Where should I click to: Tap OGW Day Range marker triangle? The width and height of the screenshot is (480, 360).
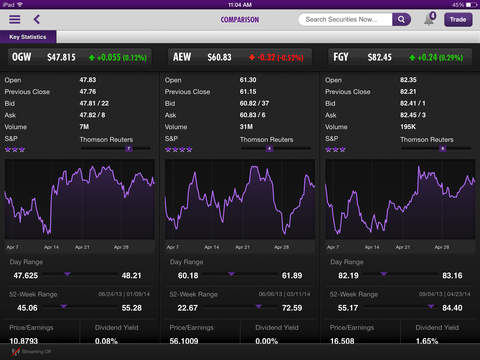tap(68, 274)
